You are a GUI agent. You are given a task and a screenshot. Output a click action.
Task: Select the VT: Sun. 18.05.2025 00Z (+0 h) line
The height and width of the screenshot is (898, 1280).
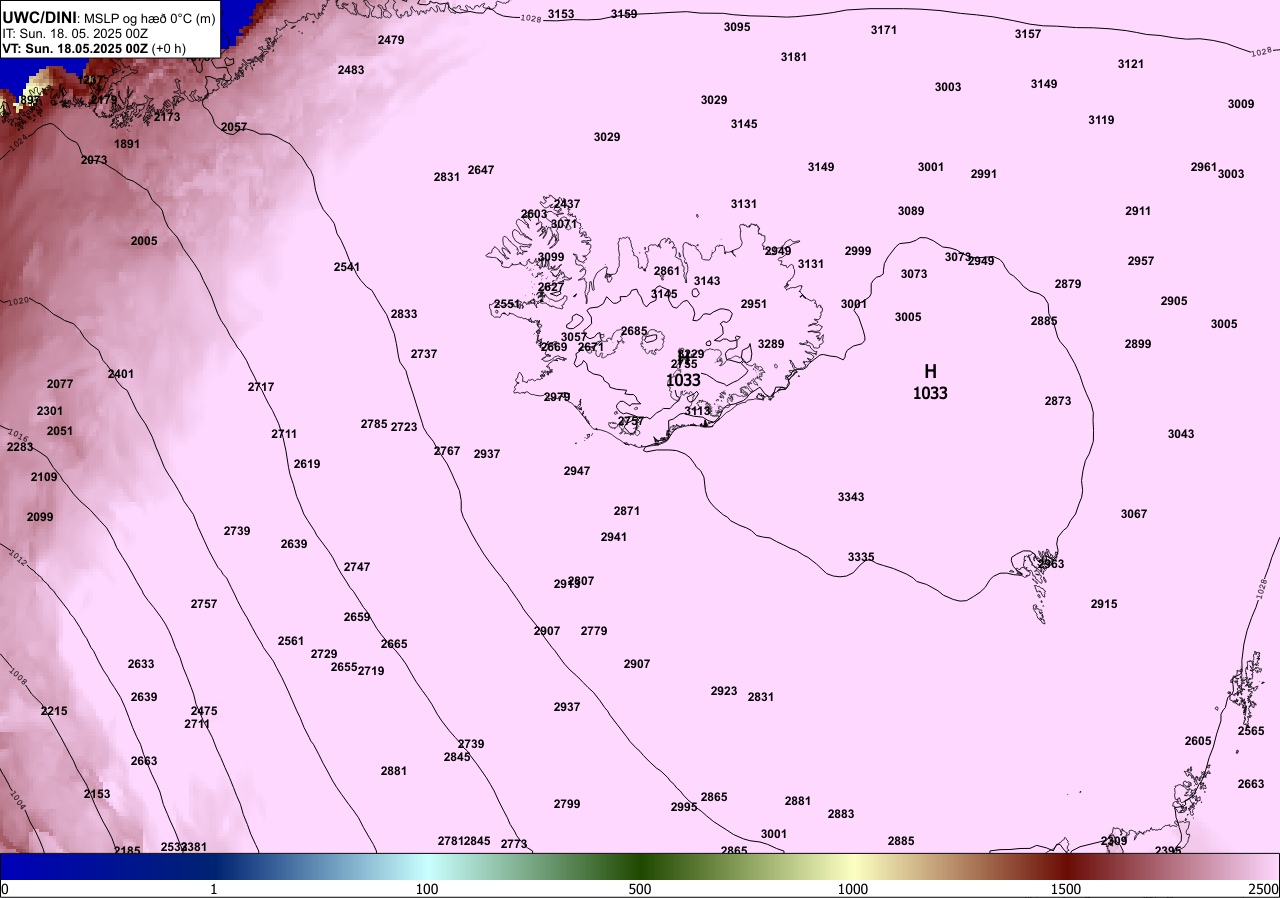pos(94,47)
